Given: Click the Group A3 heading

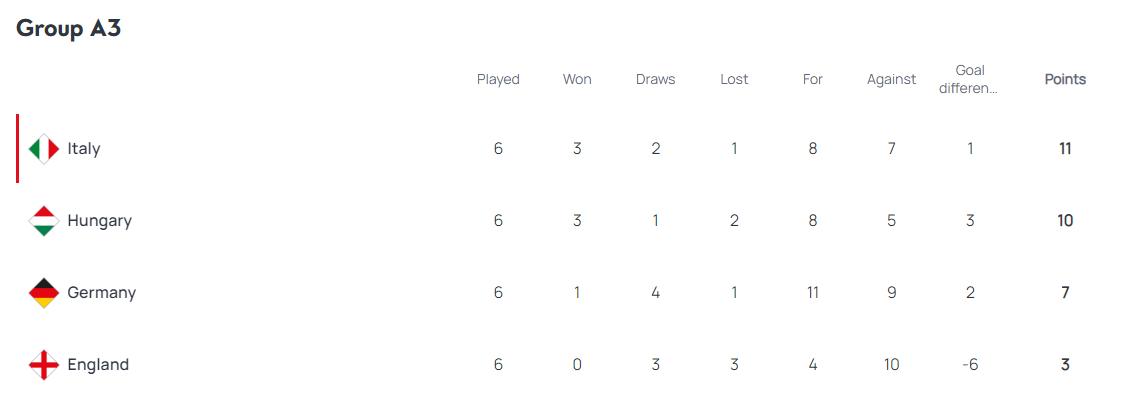Looking at the screenshot, I should point(69,28).
